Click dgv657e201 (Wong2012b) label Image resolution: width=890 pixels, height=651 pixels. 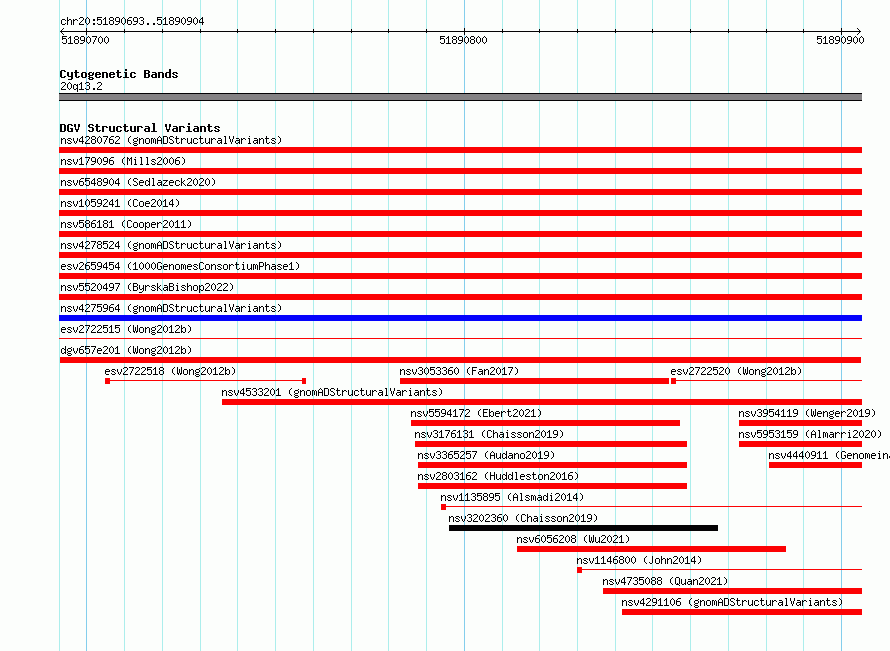point(126,350)
